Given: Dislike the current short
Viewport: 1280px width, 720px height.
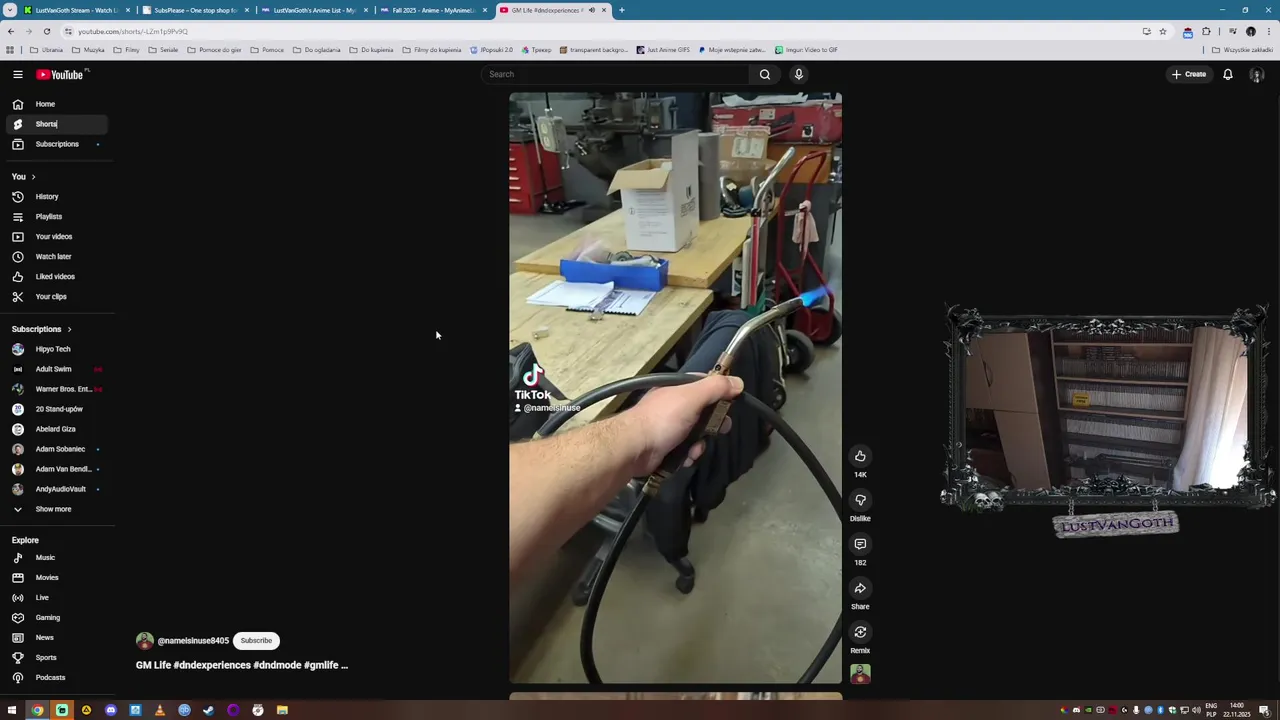Looking at the screenshot, I should click(860, 500).
